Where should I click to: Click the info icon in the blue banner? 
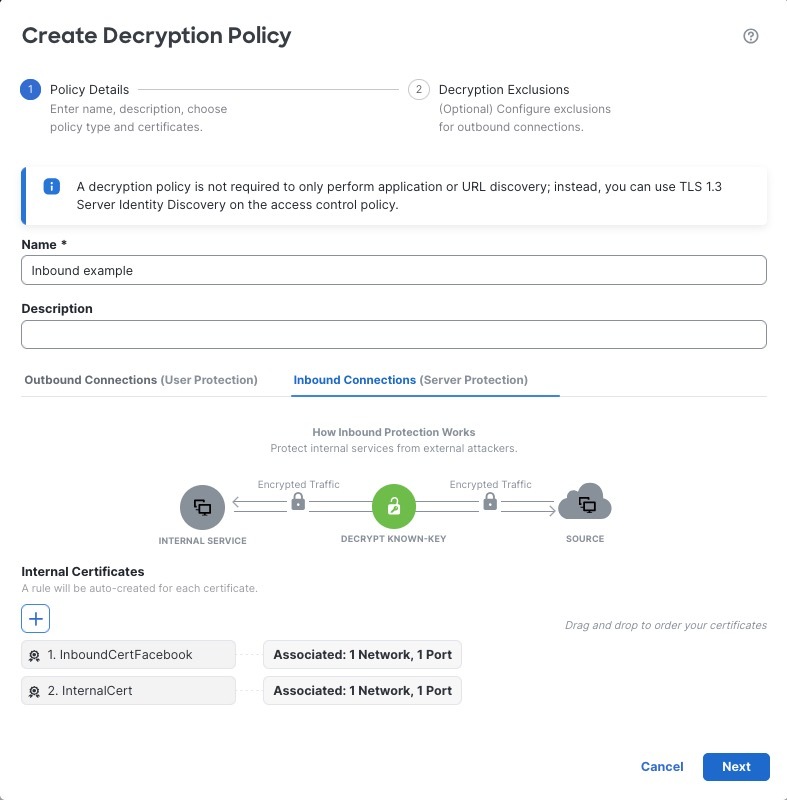pyautogui.click(x=51, y=187)
